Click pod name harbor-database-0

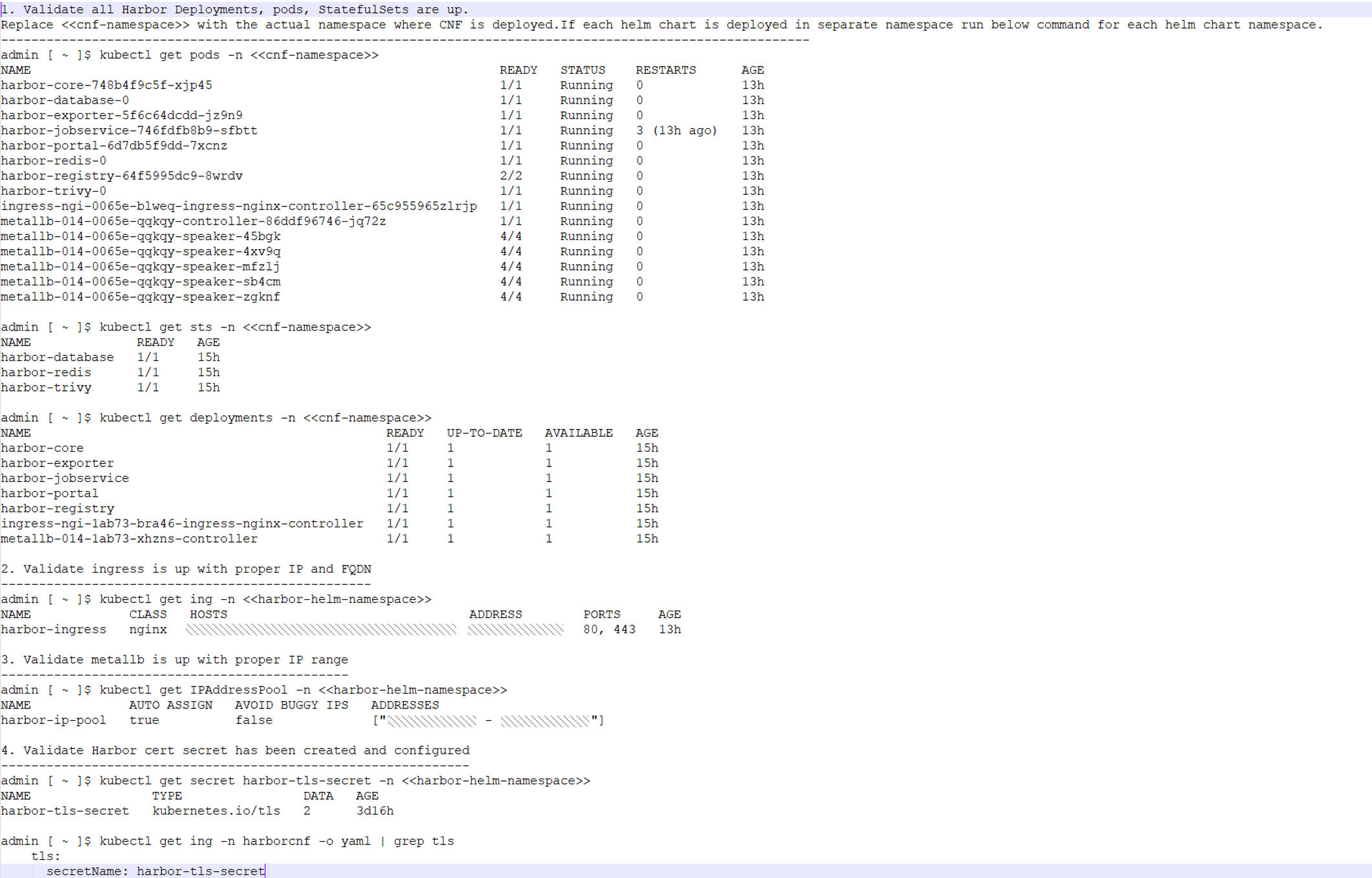pyautogui.click(x=65, y=100)
